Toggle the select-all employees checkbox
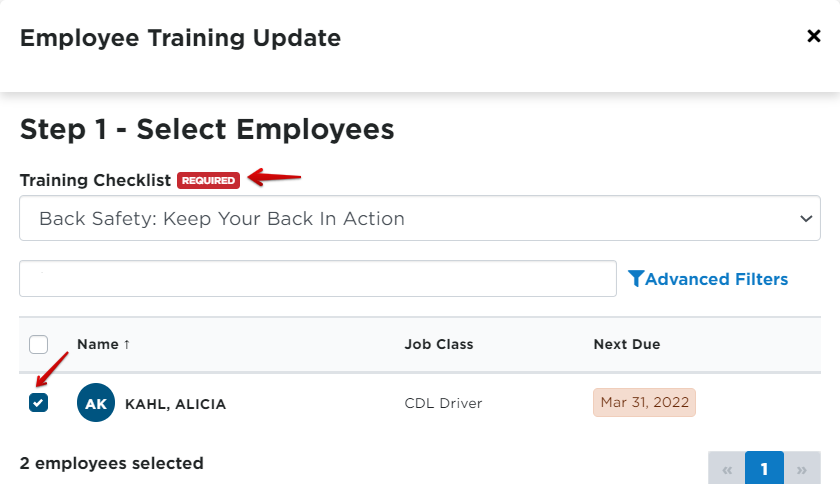 click(x=39, y=345)
